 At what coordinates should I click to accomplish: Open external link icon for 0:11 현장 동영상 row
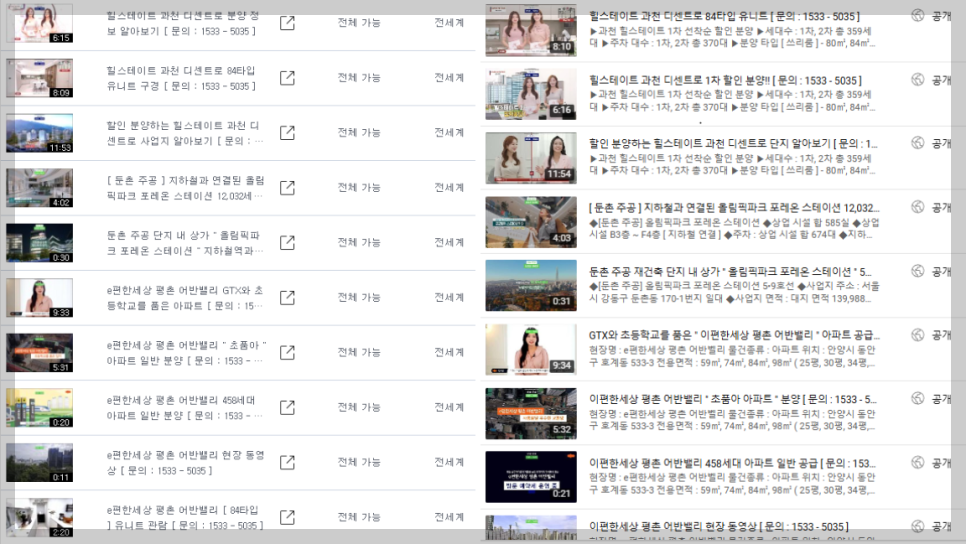287,461
